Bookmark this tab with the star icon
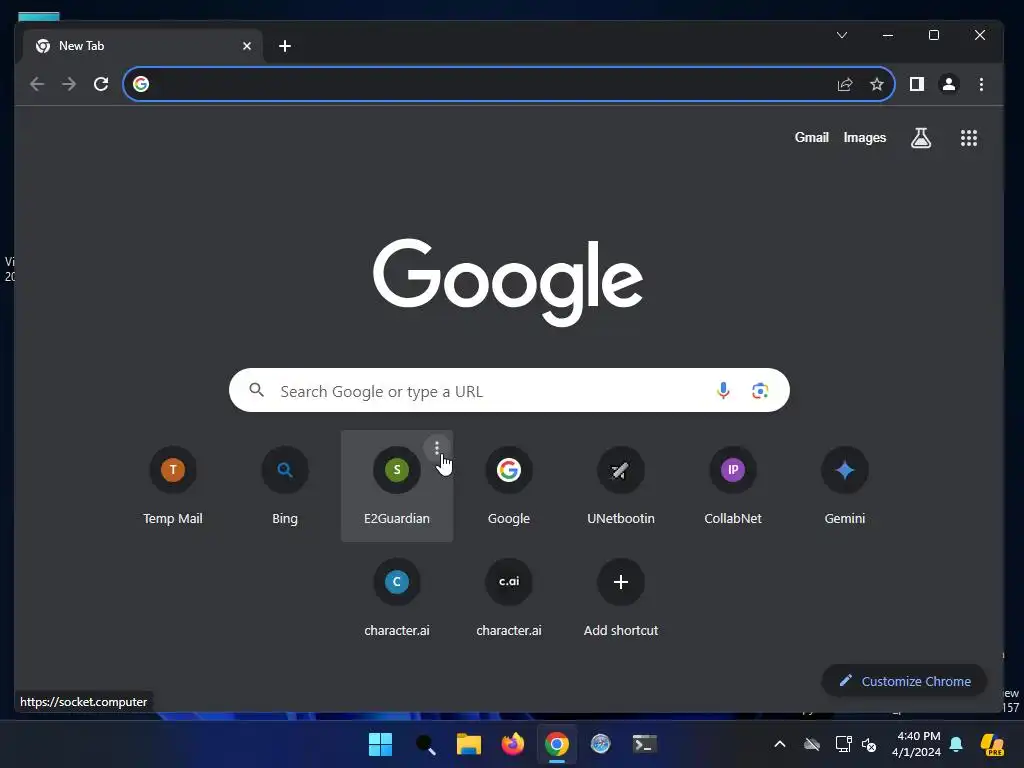The image size is (1024, 768). tap(876, 84)
